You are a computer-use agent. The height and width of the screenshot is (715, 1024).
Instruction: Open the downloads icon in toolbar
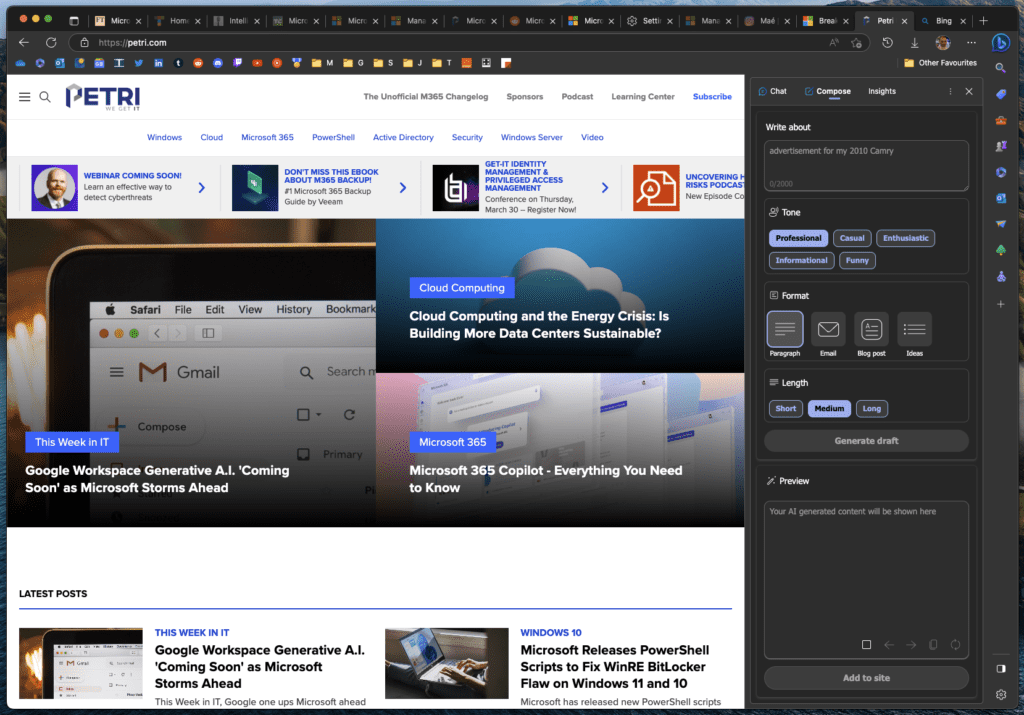click(x=914, y=42)
